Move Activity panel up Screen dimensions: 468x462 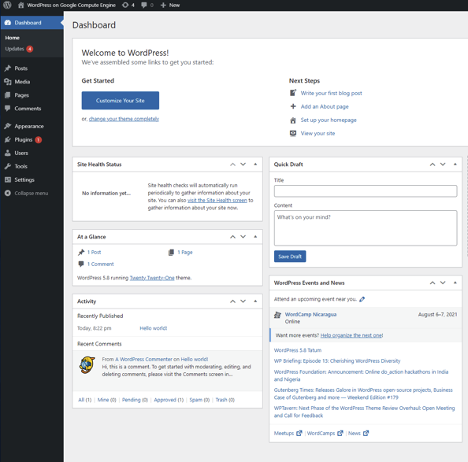tap(233, 301)
